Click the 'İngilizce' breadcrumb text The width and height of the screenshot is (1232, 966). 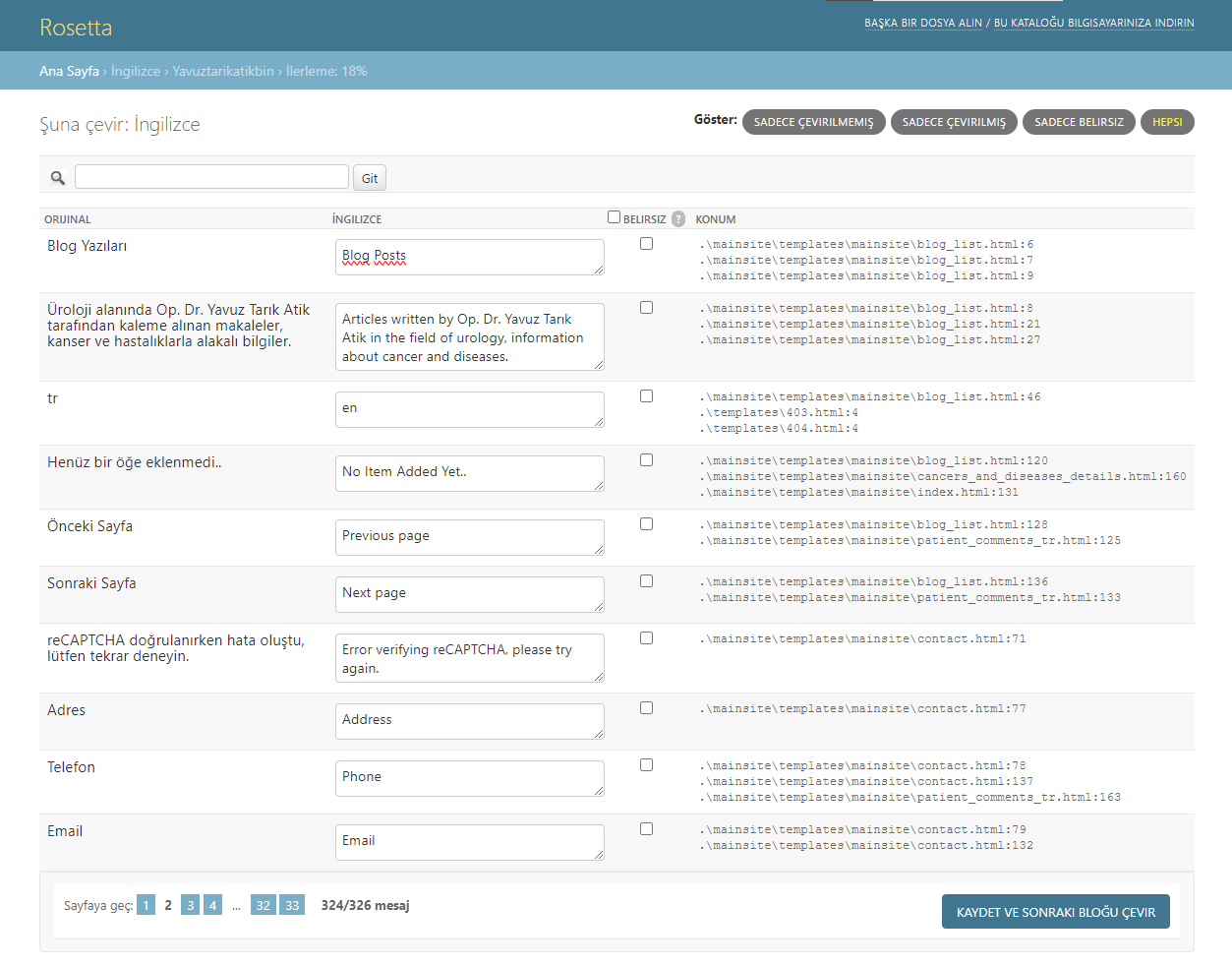[136, 71]
